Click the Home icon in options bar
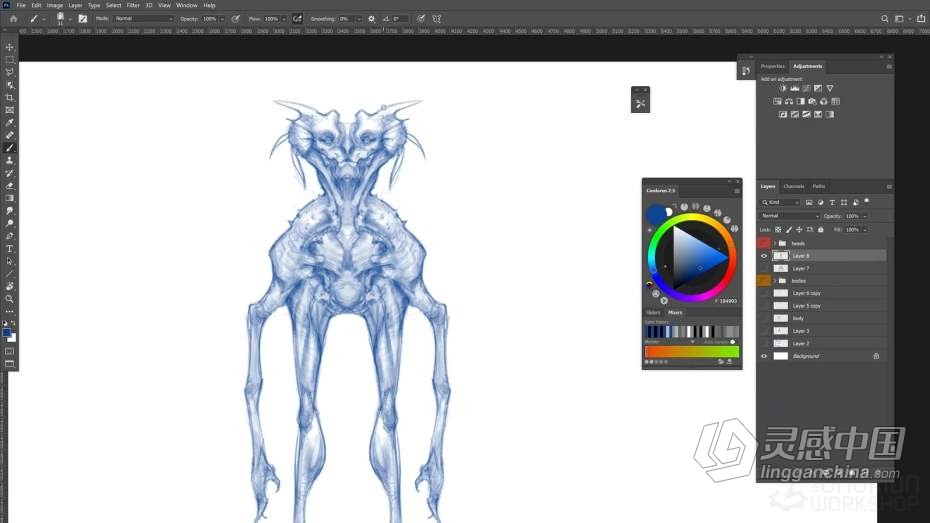Viewport: 930px width, 523px height. coord(14,19)
